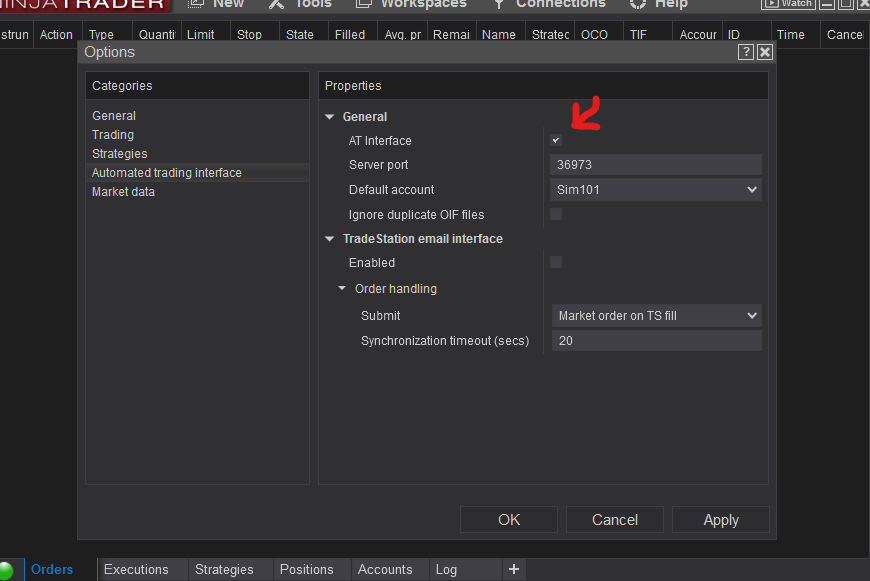
Task: Disable the AT Interface checkbox
Action: coord(556,140)
